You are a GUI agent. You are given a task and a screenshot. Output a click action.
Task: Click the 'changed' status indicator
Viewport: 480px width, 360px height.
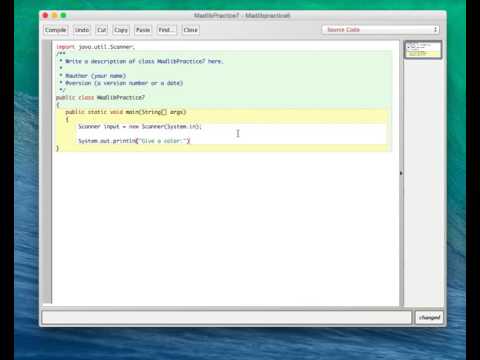click(429, 317)
